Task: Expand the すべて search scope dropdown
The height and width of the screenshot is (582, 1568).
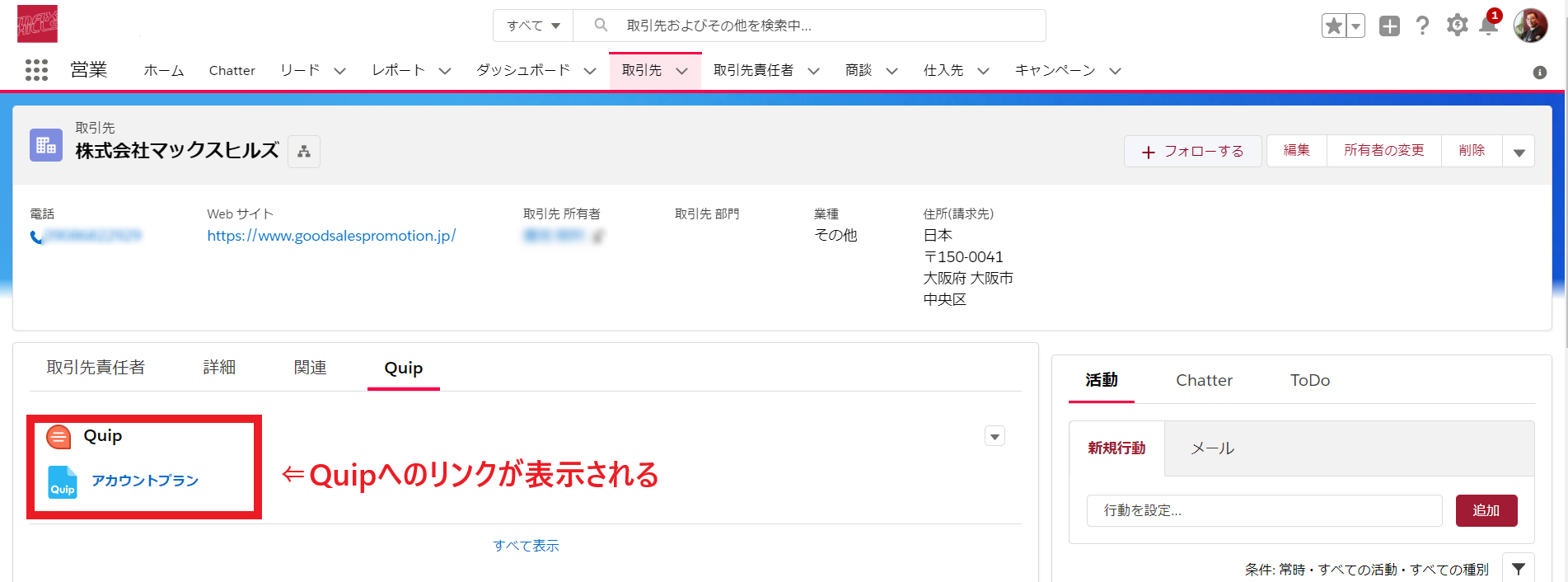Action: 533,26
